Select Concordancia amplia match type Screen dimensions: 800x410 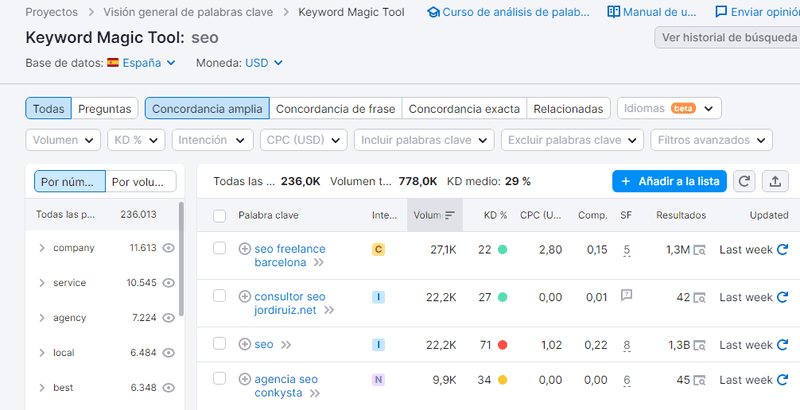click(207, 108)
